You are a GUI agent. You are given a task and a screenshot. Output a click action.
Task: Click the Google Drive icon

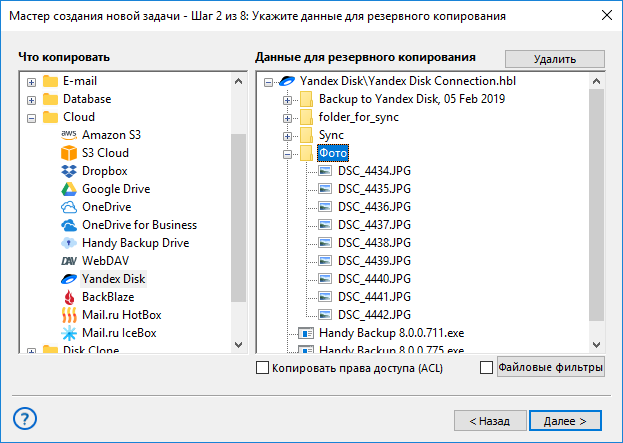click(x=69, y=189)
